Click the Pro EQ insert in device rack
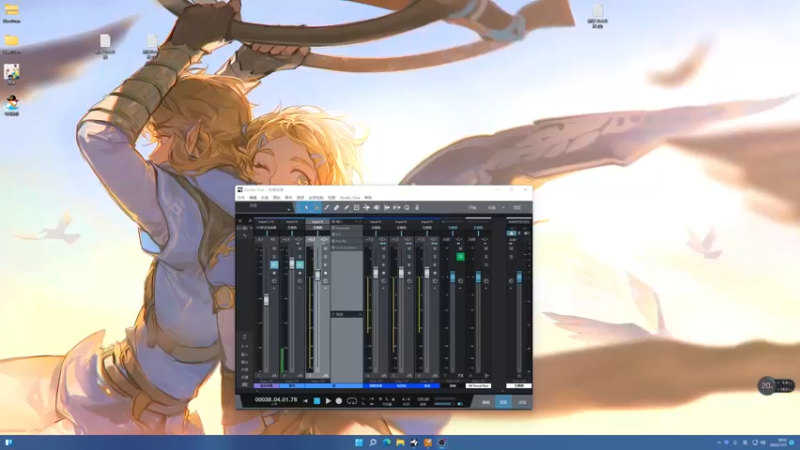 coord(347,241)
